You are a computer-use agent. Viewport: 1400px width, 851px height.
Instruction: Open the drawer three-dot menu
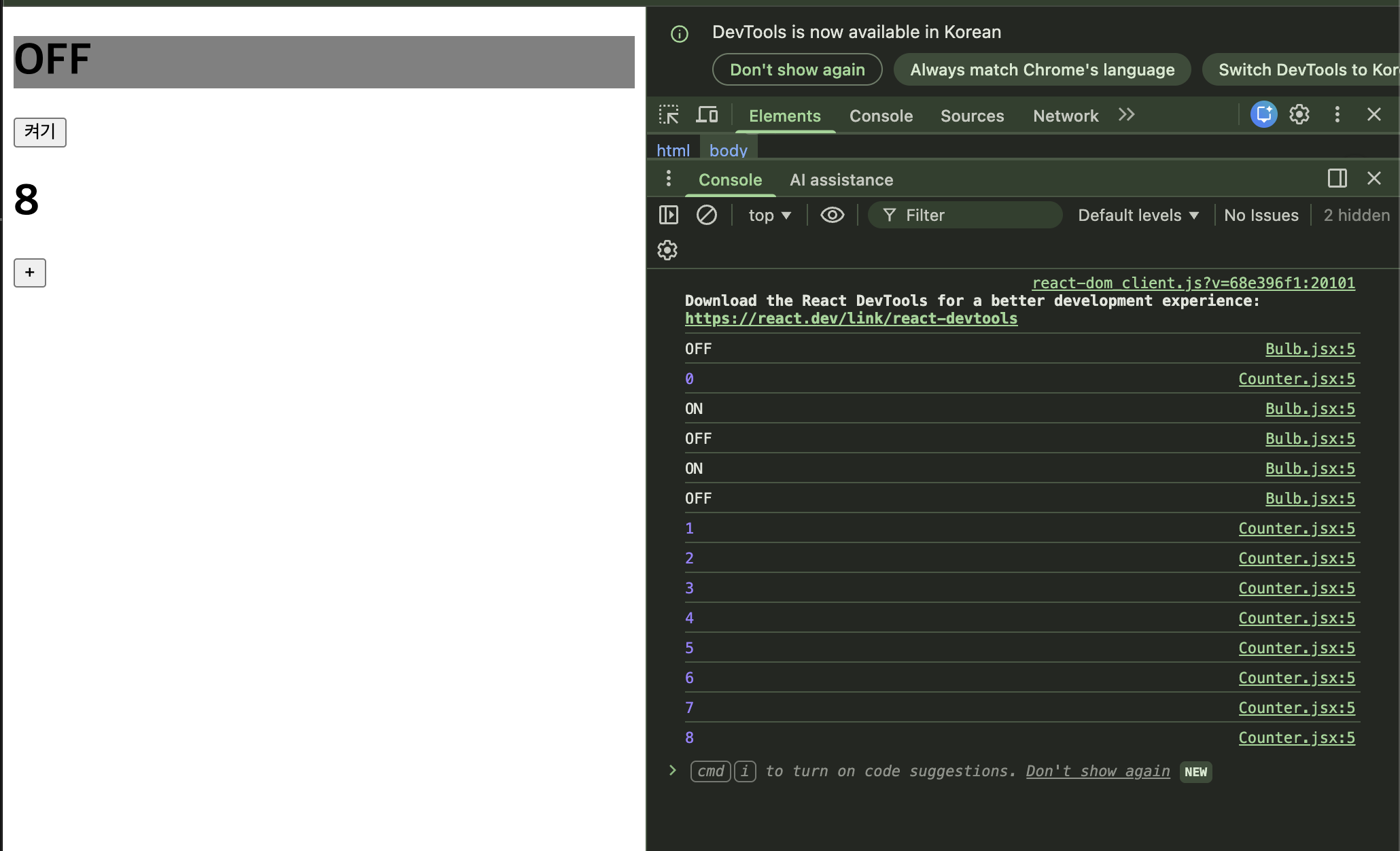click(x=669, y=179)
